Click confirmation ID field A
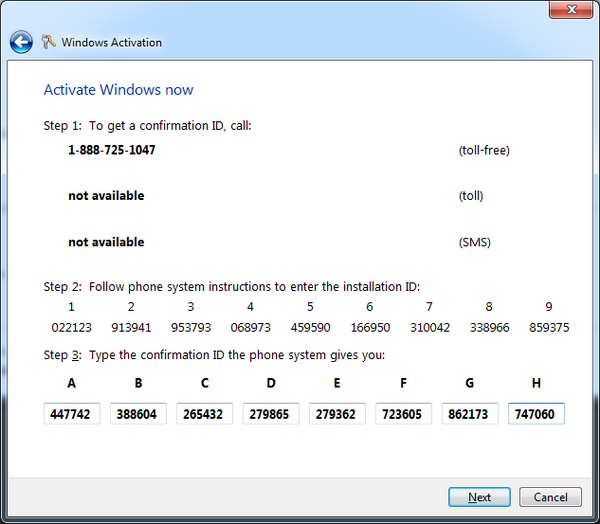Viewport: 600px width, 524px height. [72, 414]
